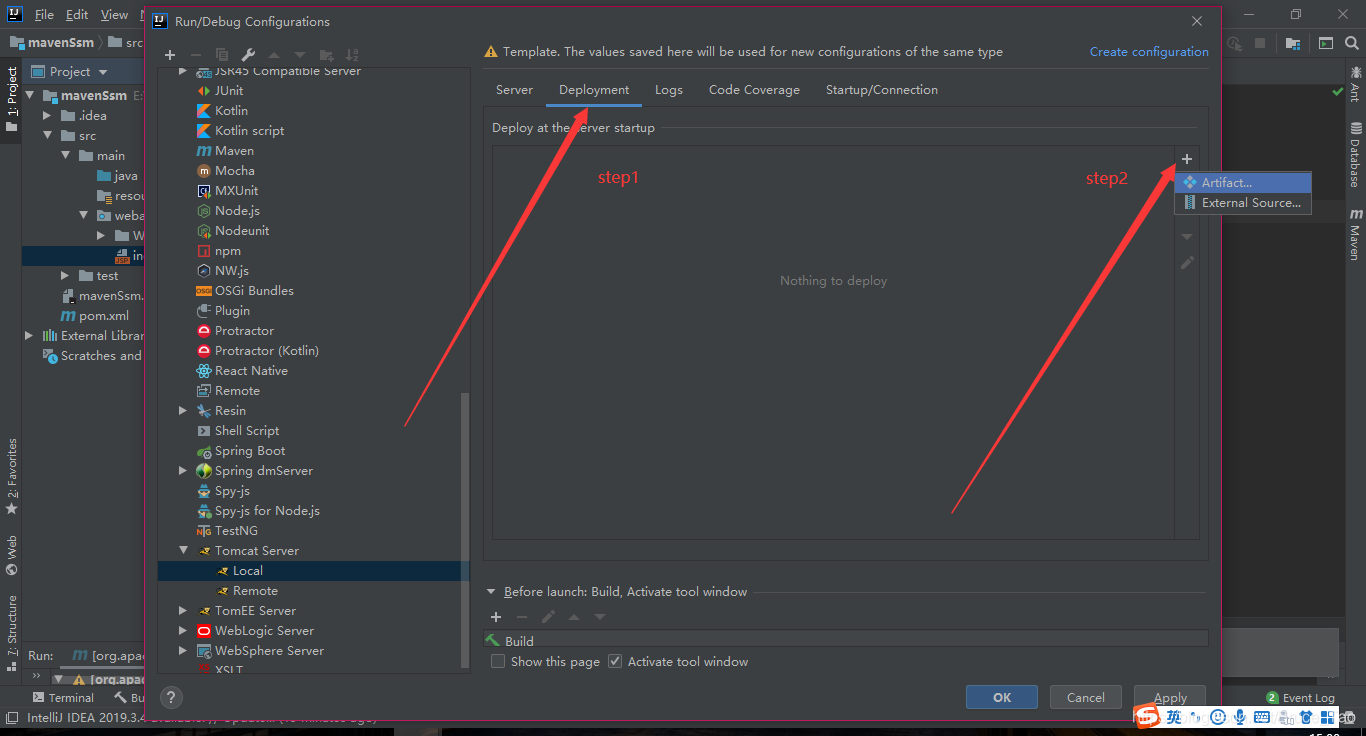Expand test folder in project tree
The width and height of the screenshot is (1366, 736).
[65, 276]
